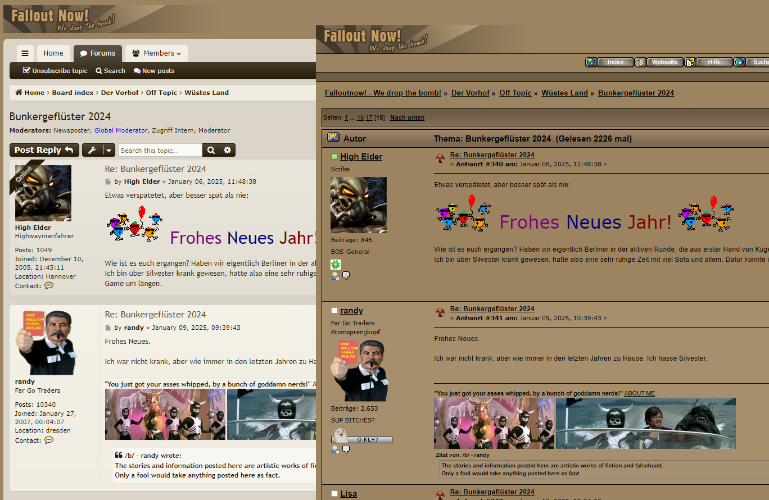
Task: Click the mushroom cloud icon on reply #340
Action: point(441,159)
